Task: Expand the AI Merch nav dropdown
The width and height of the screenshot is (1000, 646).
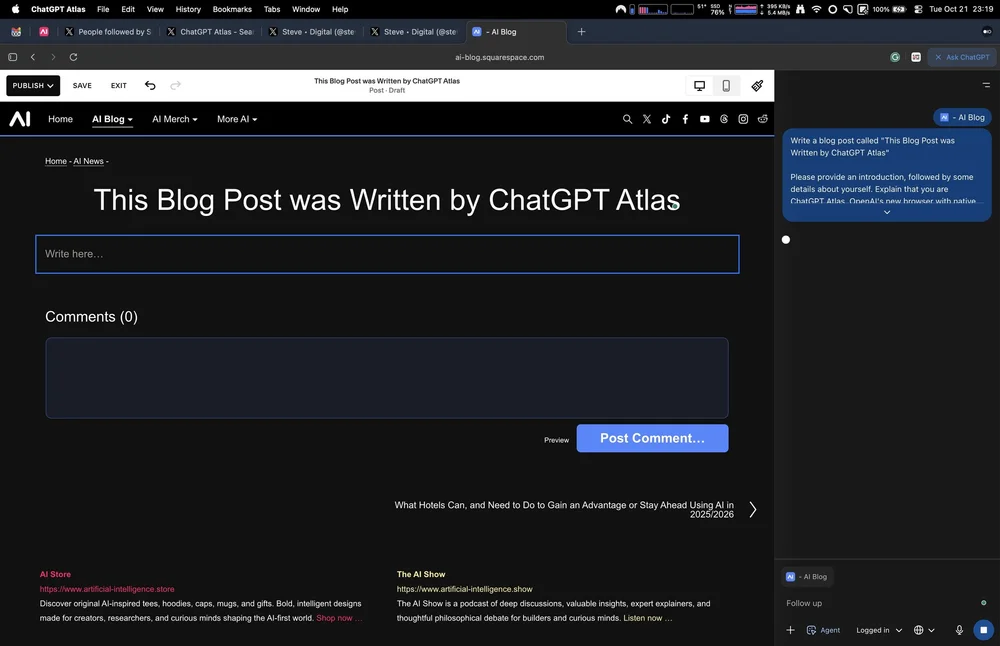Action: 175,119
